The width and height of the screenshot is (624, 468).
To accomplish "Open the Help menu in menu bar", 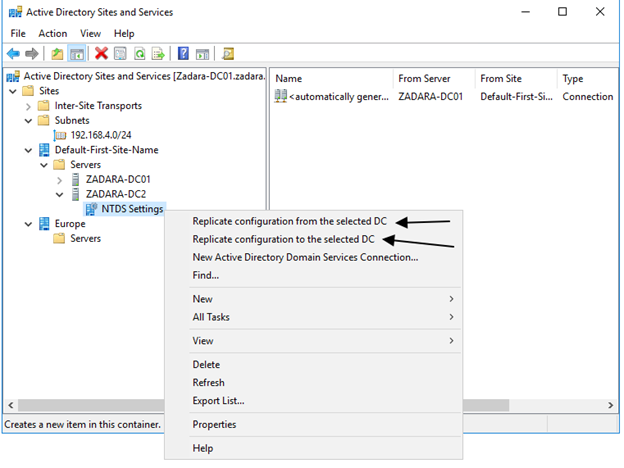I will 124,33.
